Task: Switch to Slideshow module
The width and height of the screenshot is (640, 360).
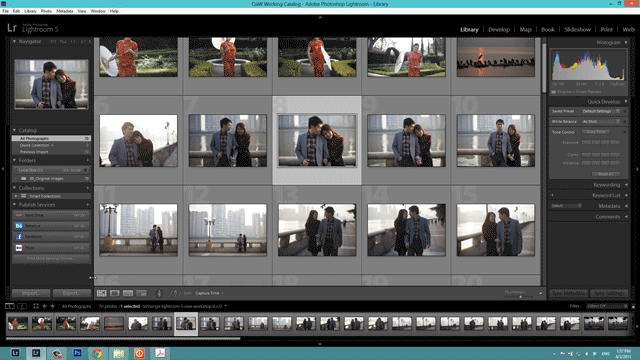Action: pos(577,29)
